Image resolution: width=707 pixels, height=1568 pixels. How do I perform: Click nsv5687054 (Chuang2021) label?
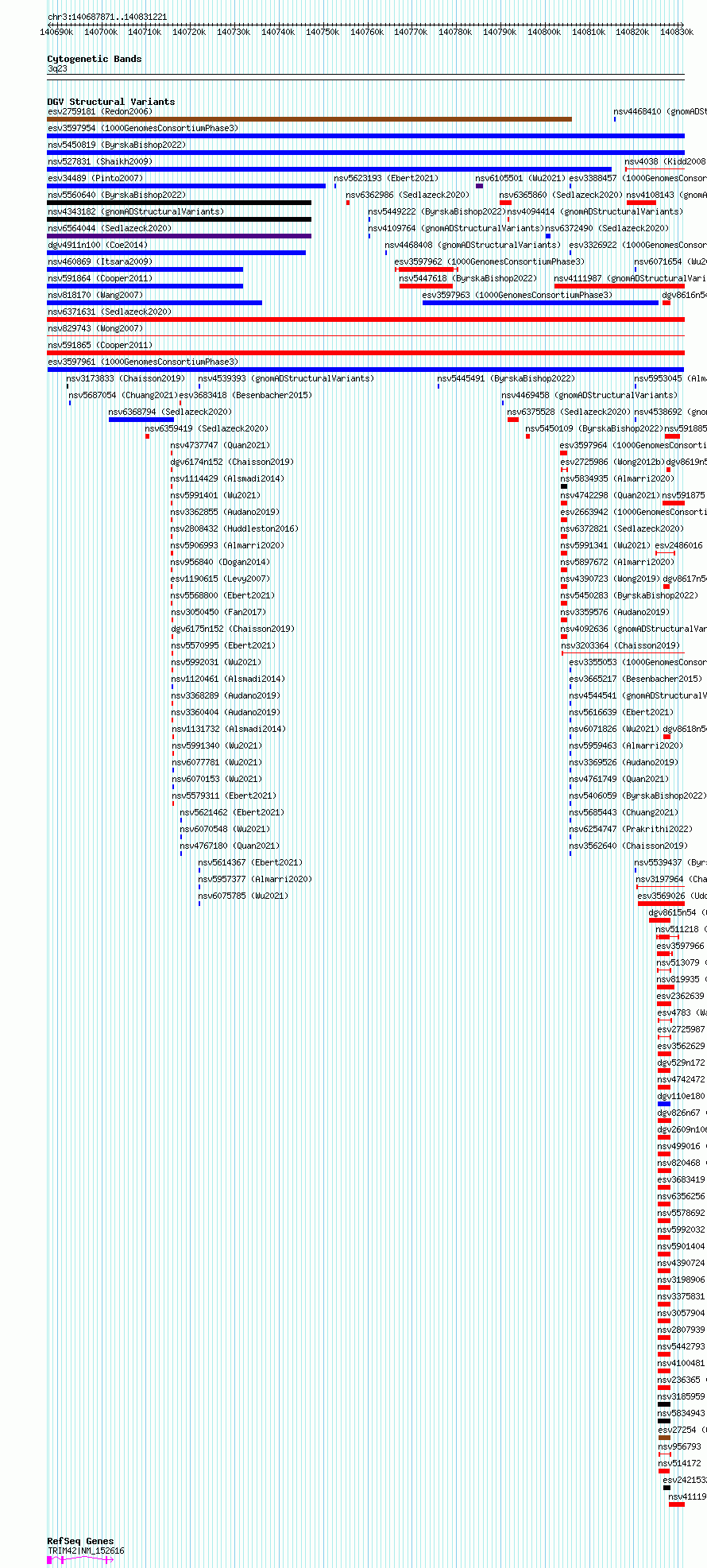click(x=123, y=396)
